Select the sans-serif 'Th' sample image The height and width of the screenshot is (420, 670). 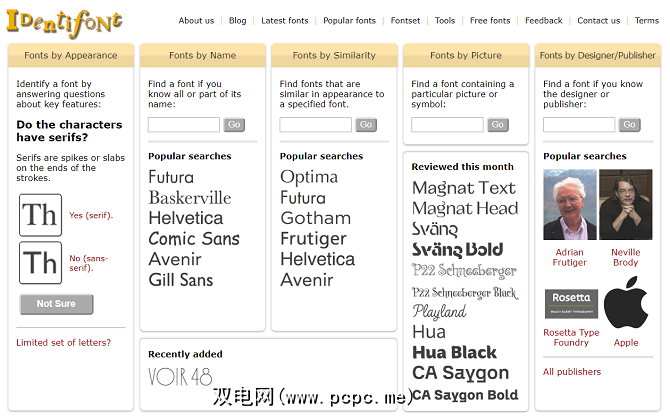click(x=41, y=263)
